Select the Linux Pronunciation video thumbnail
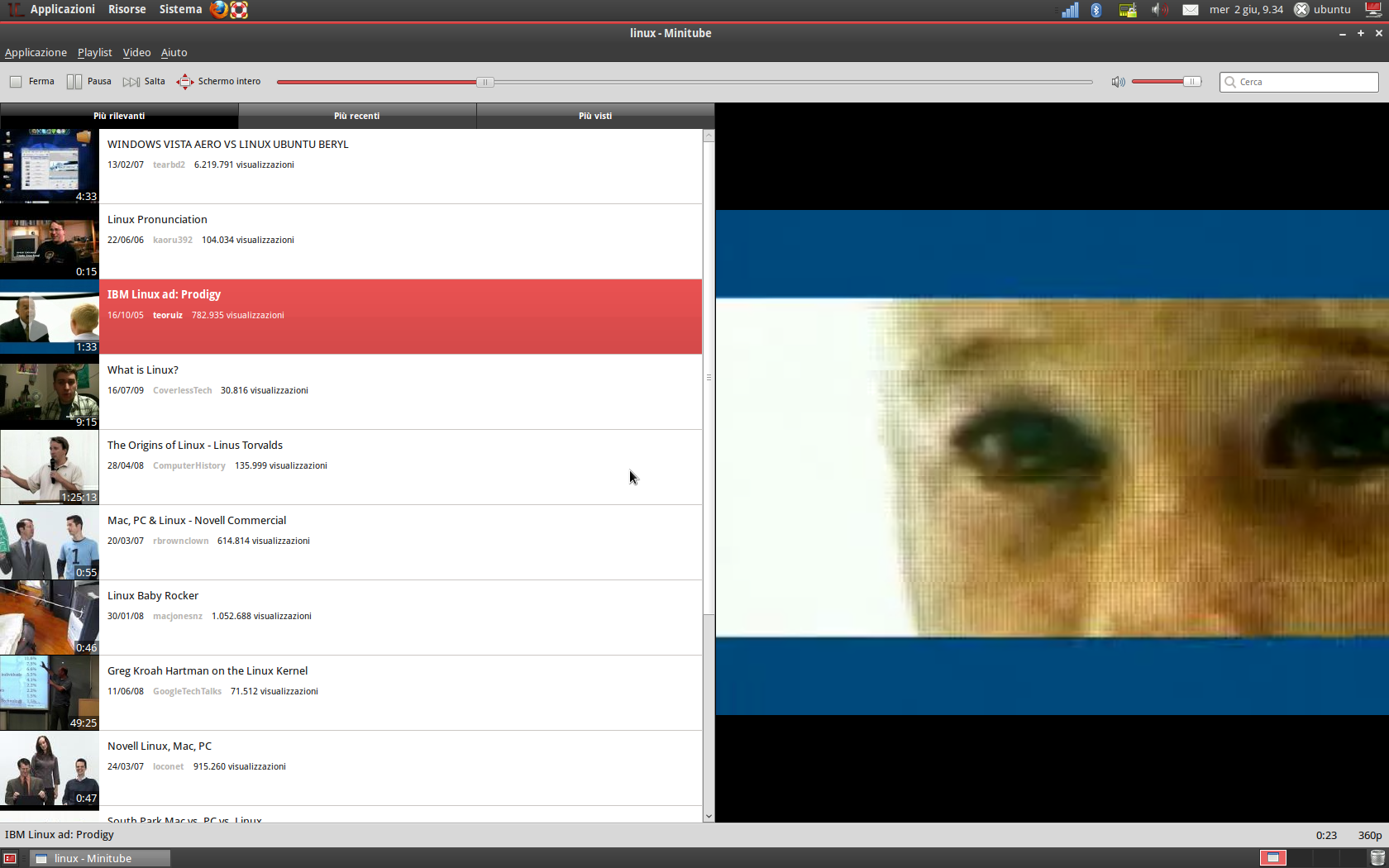 click(x=50, y=241)
